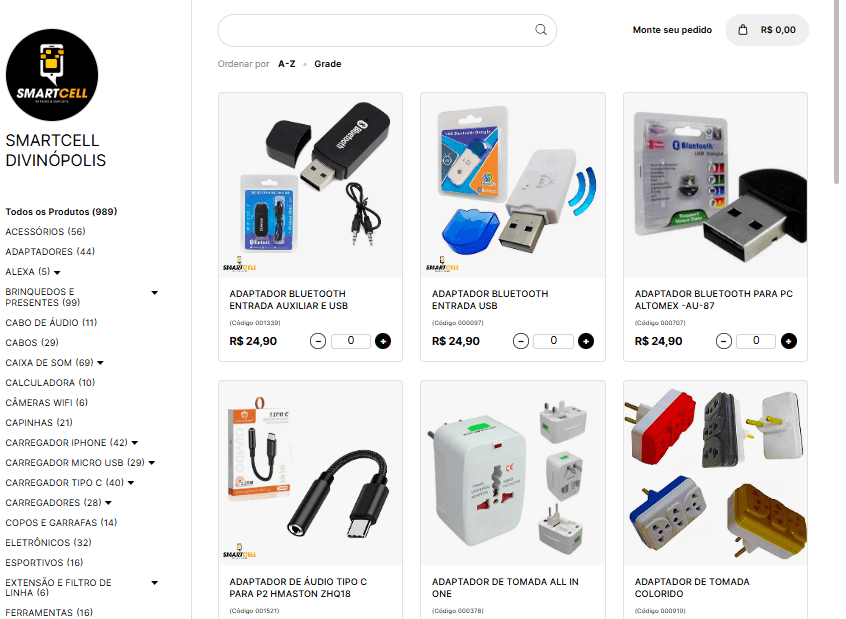Expand Carregador iPhone subcategories arrow

click(135, 443)
